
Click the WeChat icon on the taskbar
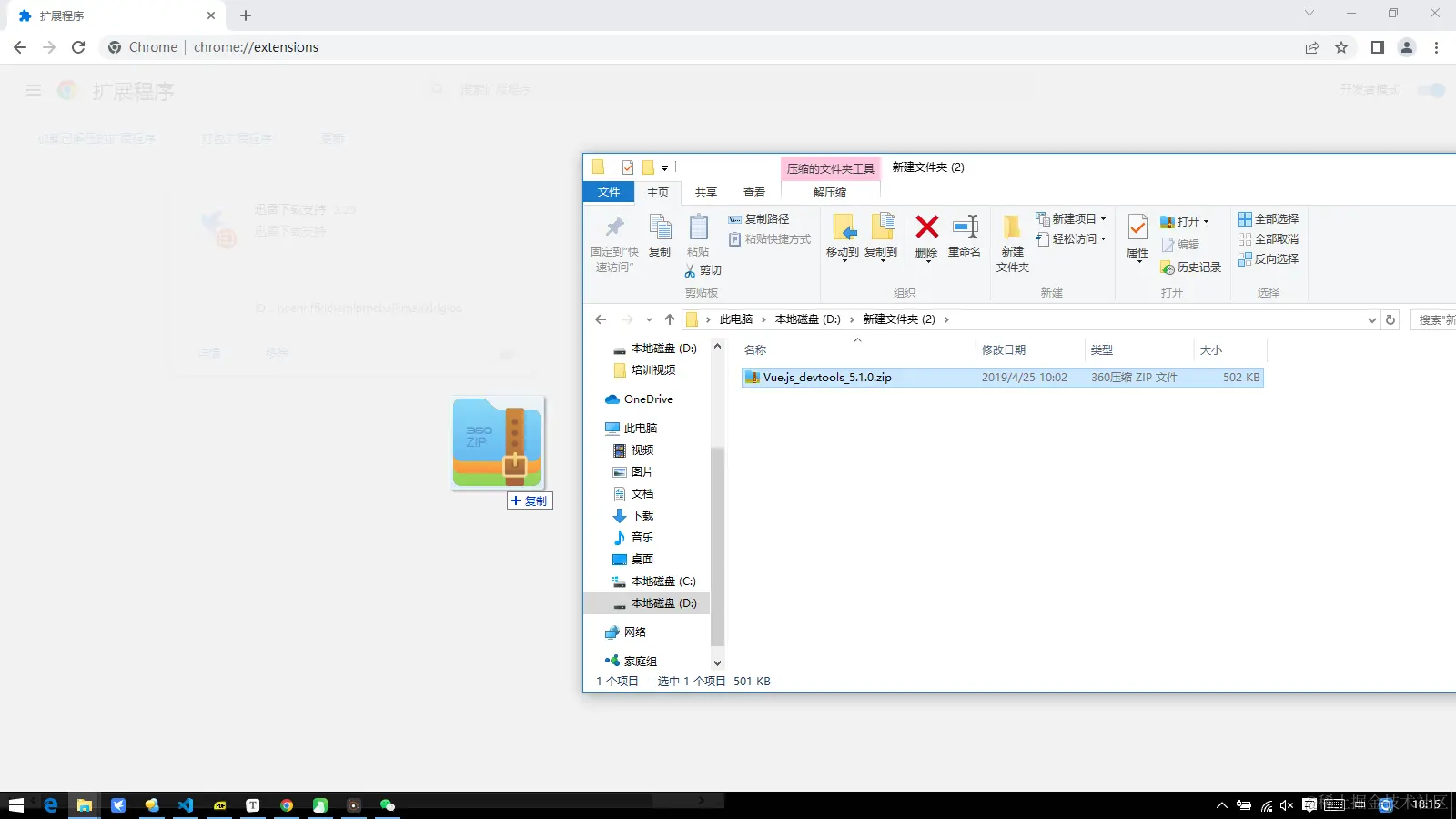388,805
